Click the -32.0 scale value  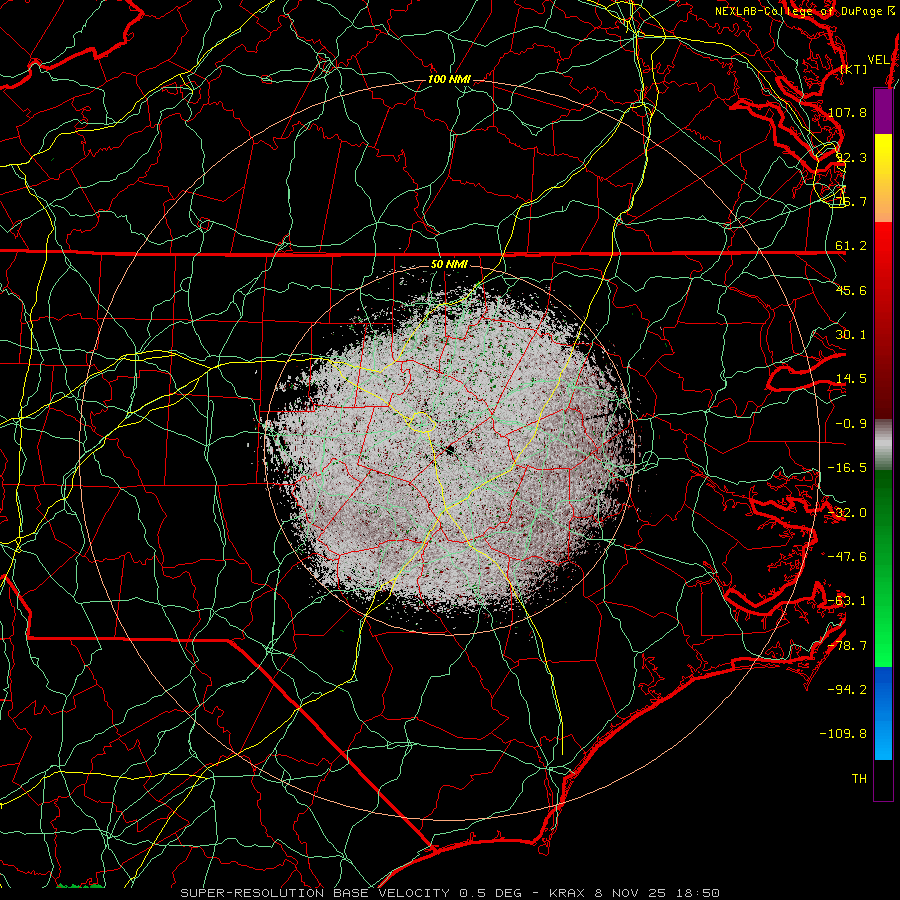point(847,513)
